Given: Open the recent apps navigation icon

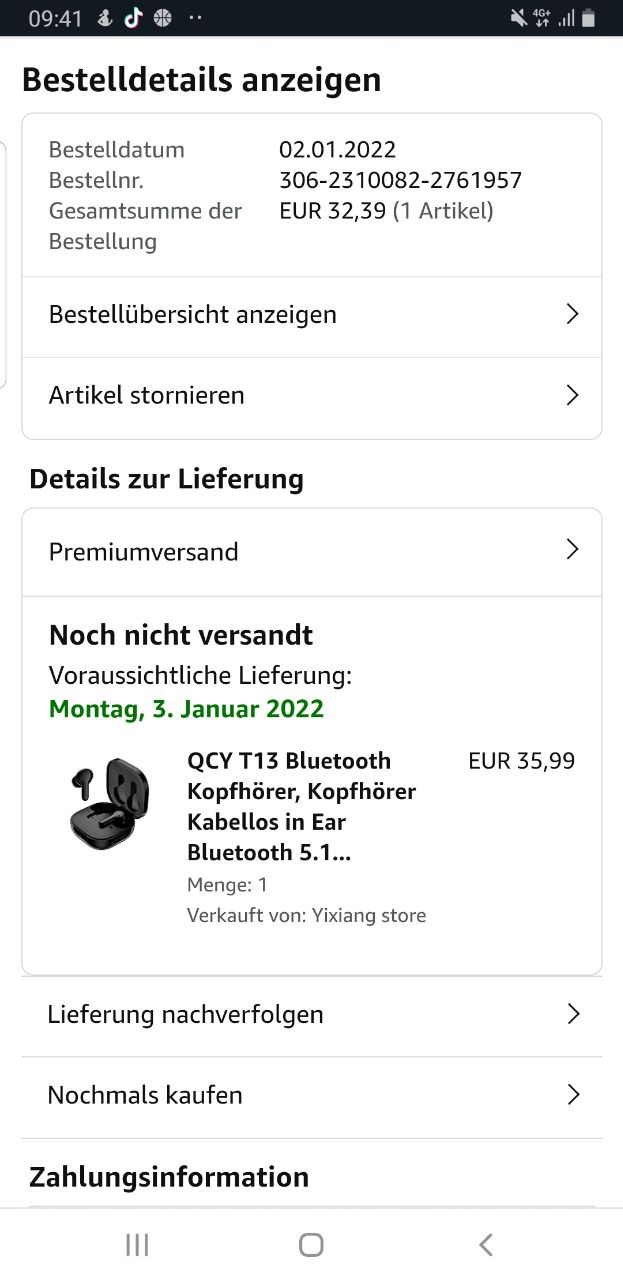Looking at the screenshot, I should 137,1244.
